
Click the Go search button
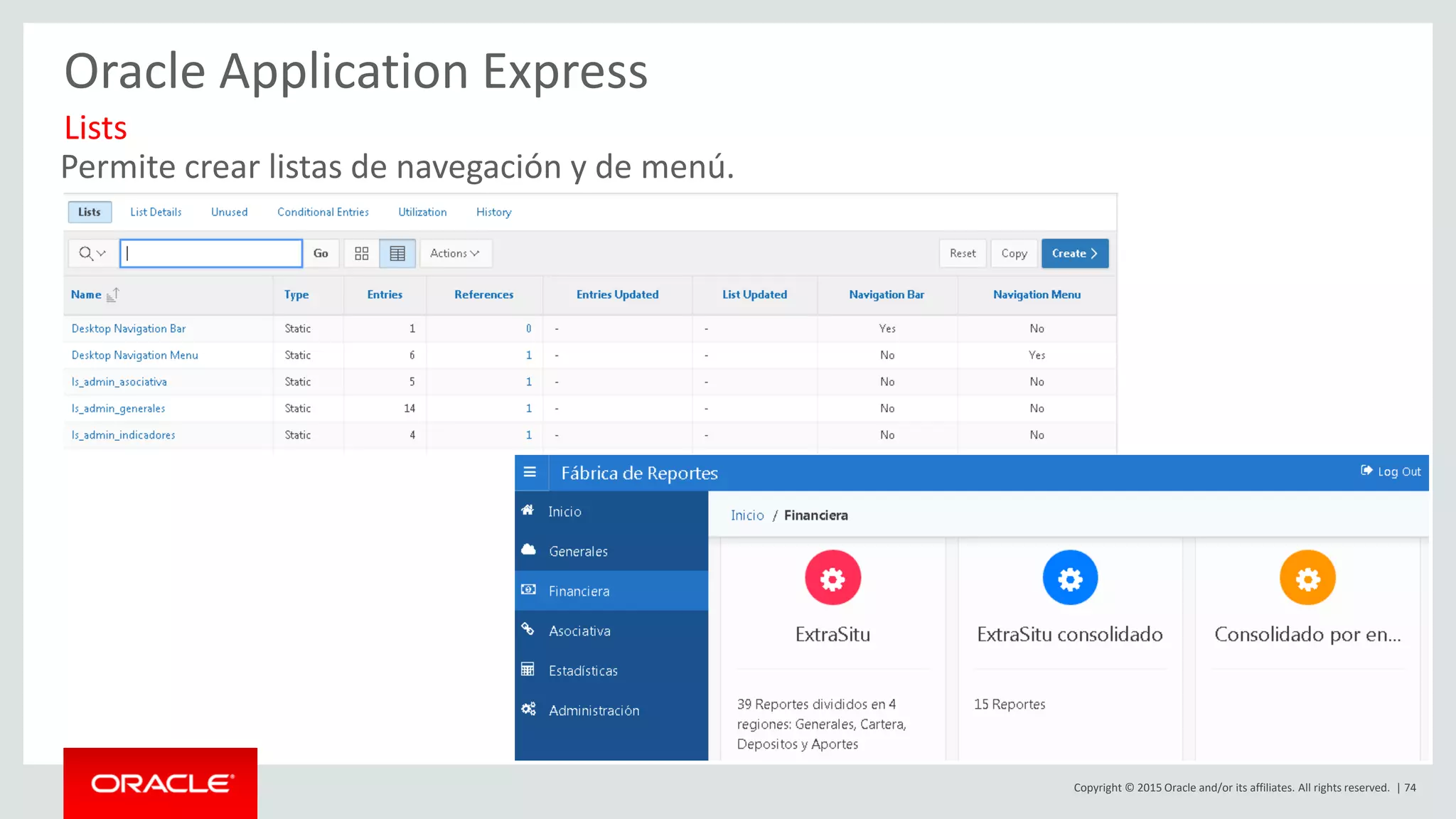click(321, 253)
